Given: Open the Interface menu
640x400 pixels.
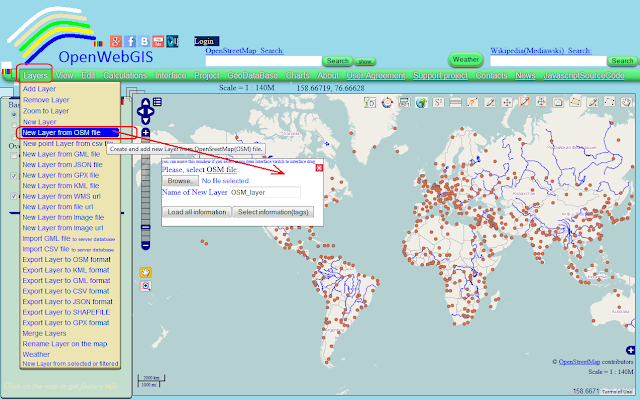Looking at the screenshot, I should click(x=171, y=76).
